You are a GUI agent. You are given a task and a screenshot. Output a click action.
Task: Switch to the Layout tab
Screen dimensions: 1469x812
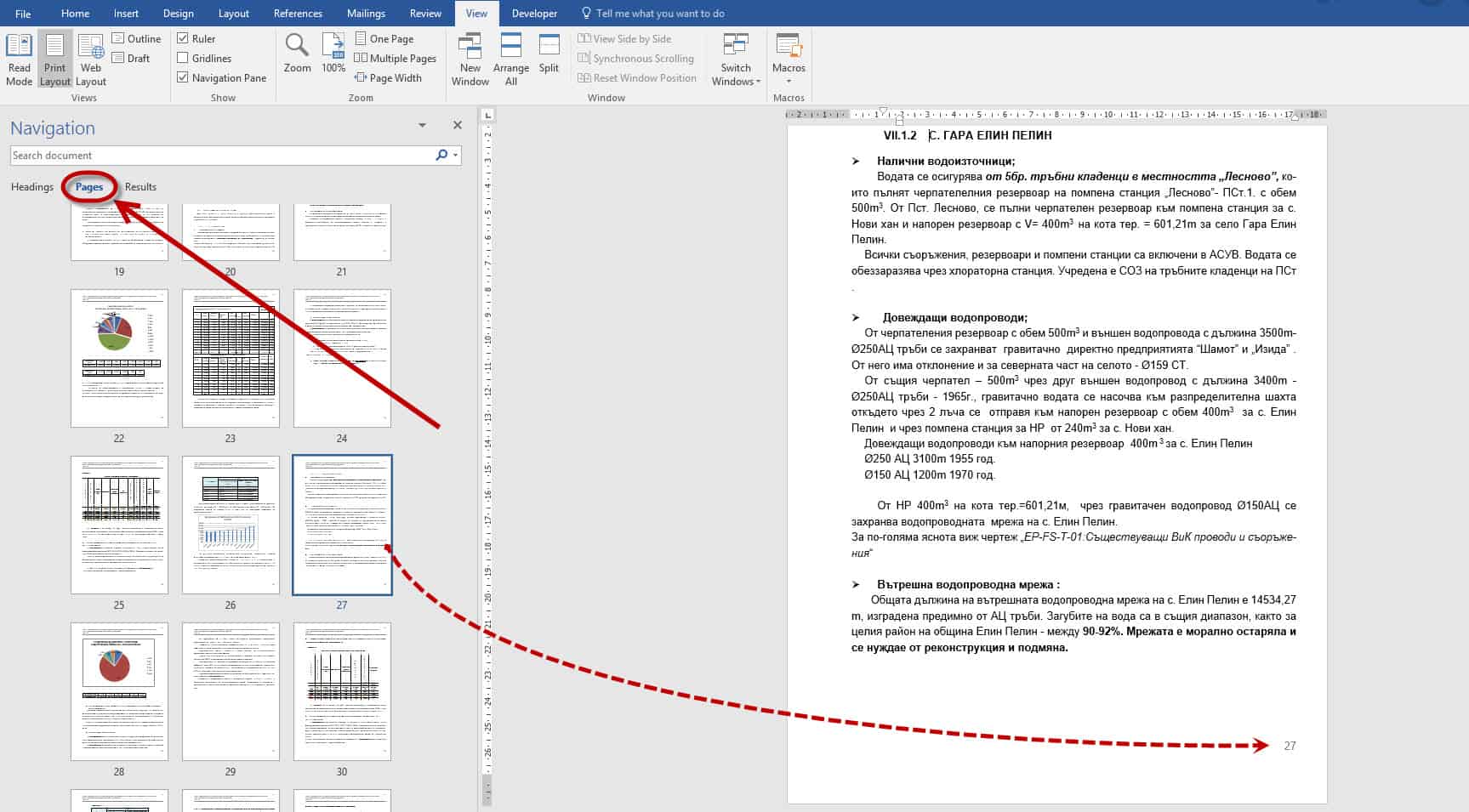234,13
